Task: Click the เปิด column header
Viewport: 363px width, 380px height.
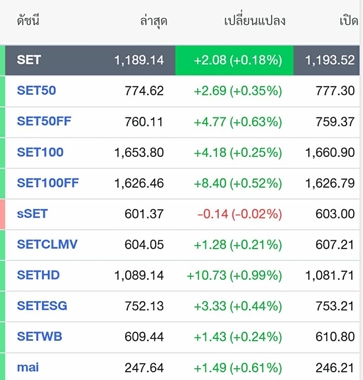Action: click(349, 21)
